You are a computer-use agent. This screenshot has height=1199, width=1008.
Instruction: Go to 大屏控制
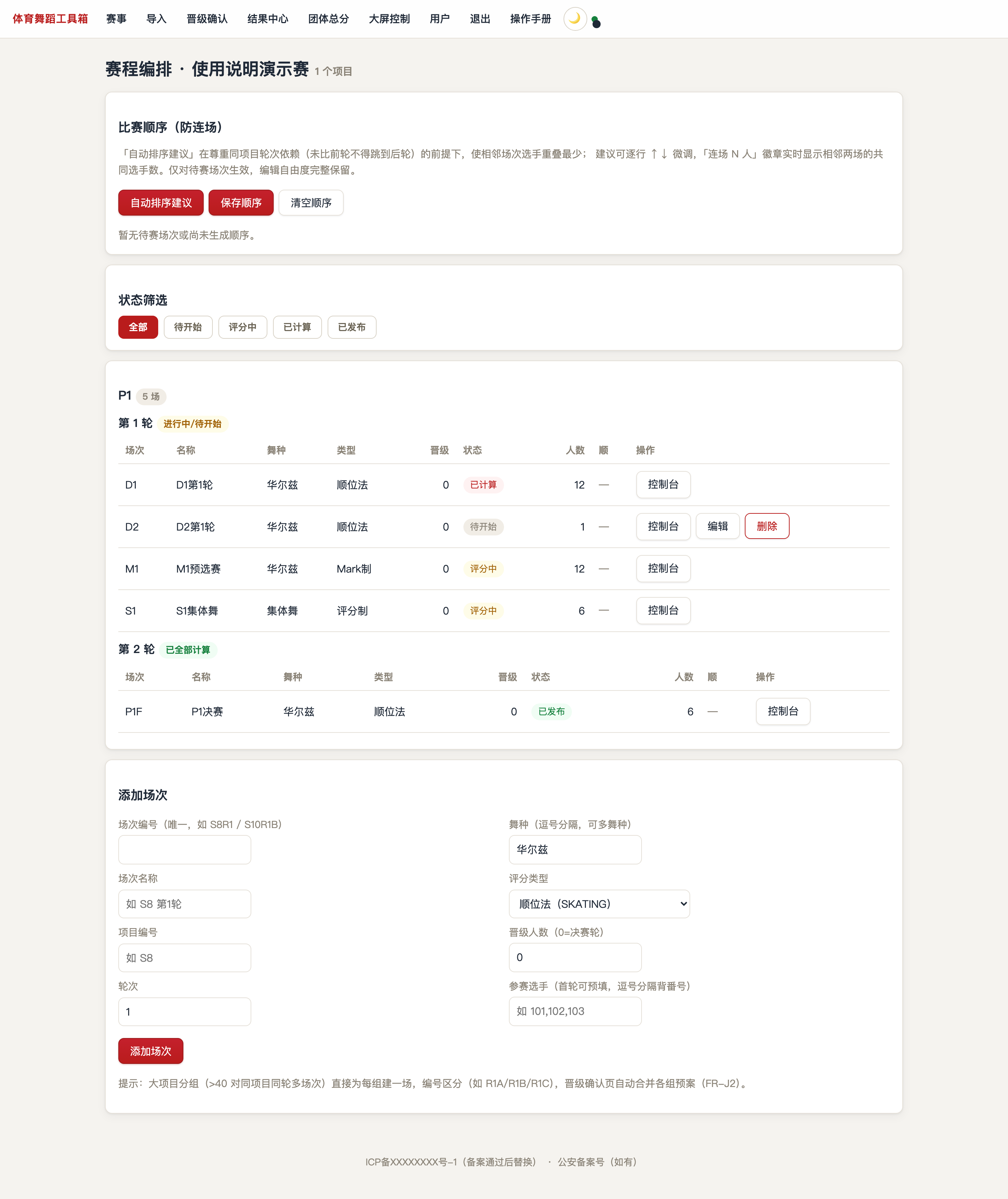click(x=389, y=19)
